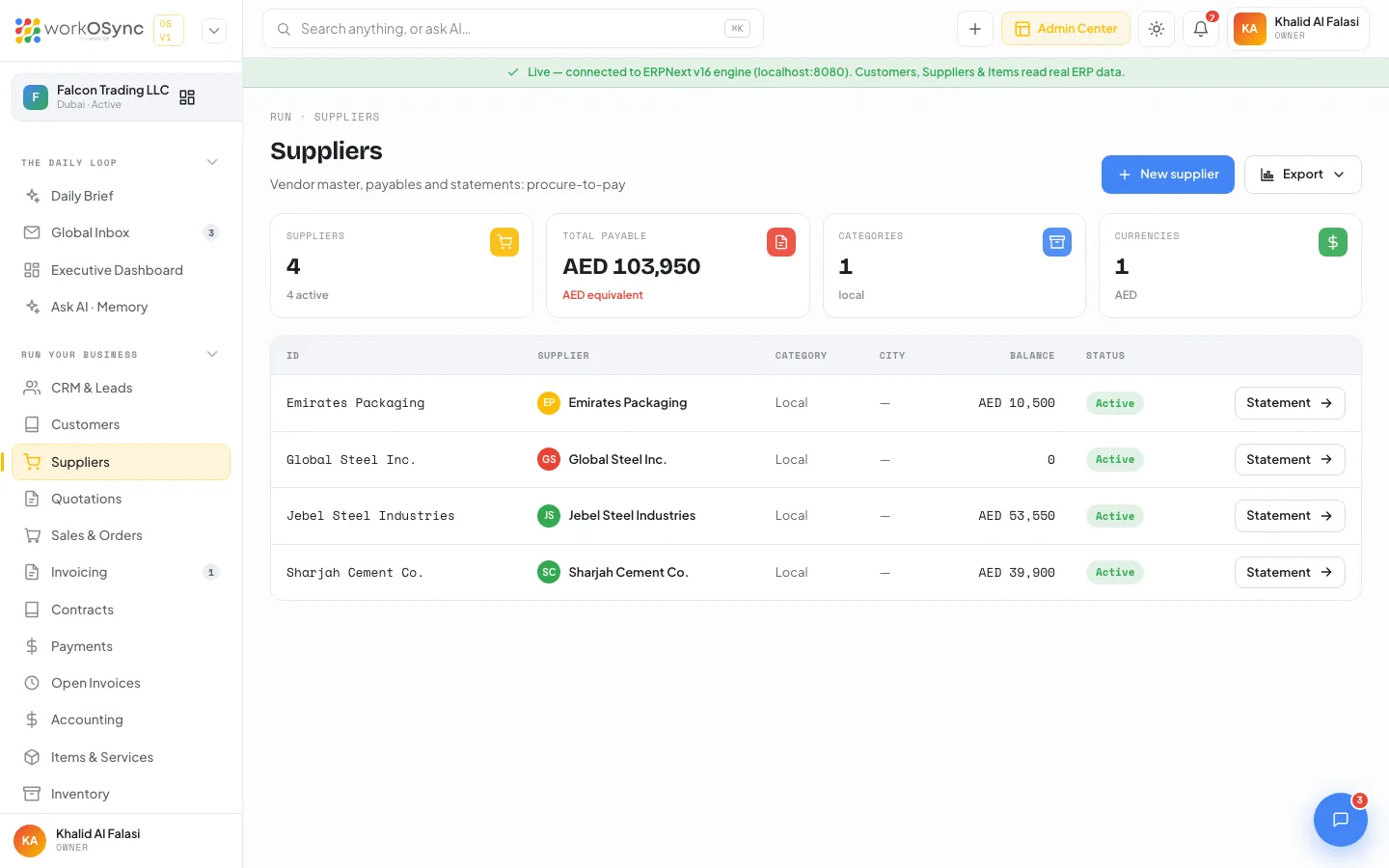1389x868 pixels.
Task: Open the Statement for Emirates Packaging
Action: point(1290,403)
